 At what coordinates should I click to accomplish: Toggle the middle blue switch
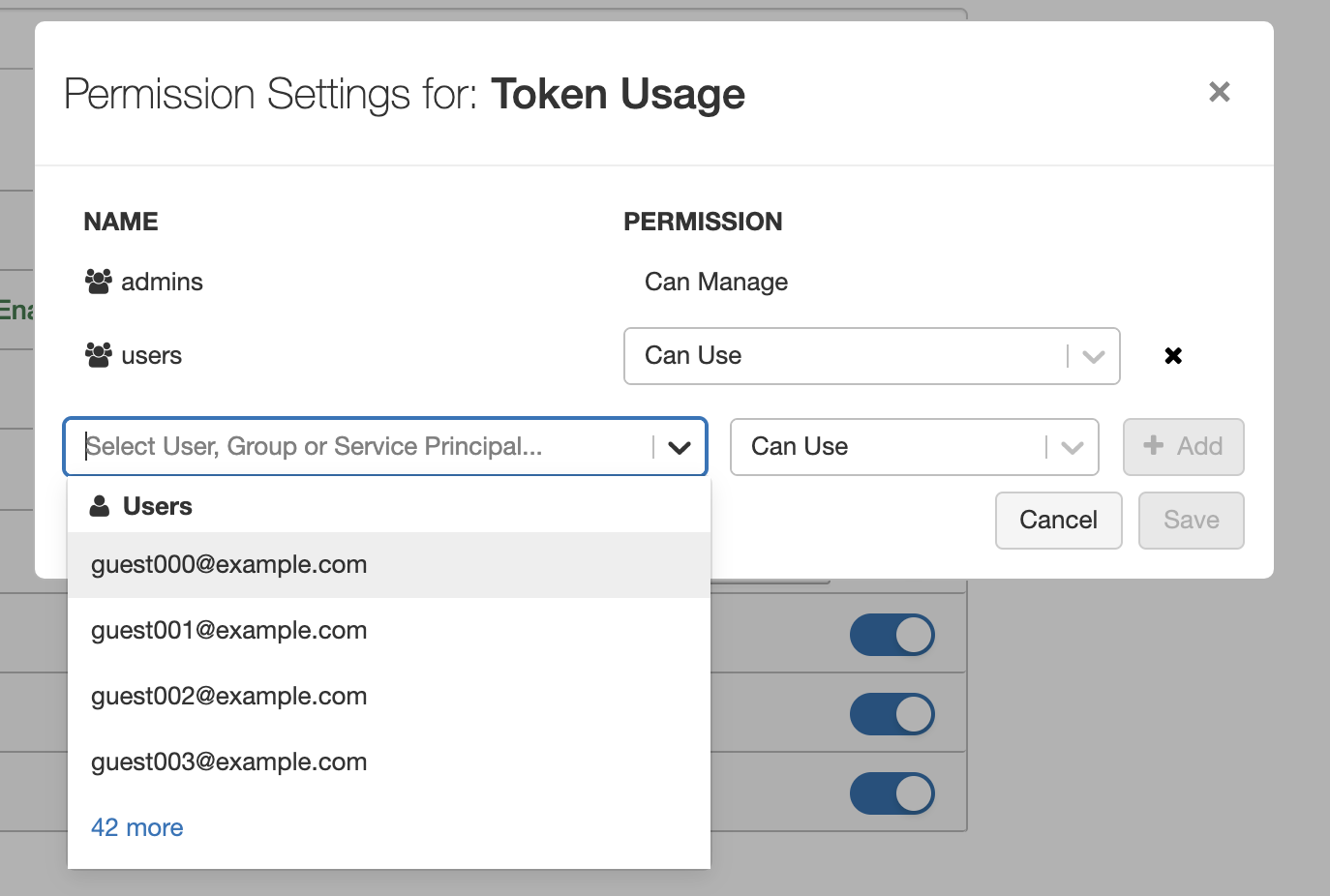892,715
